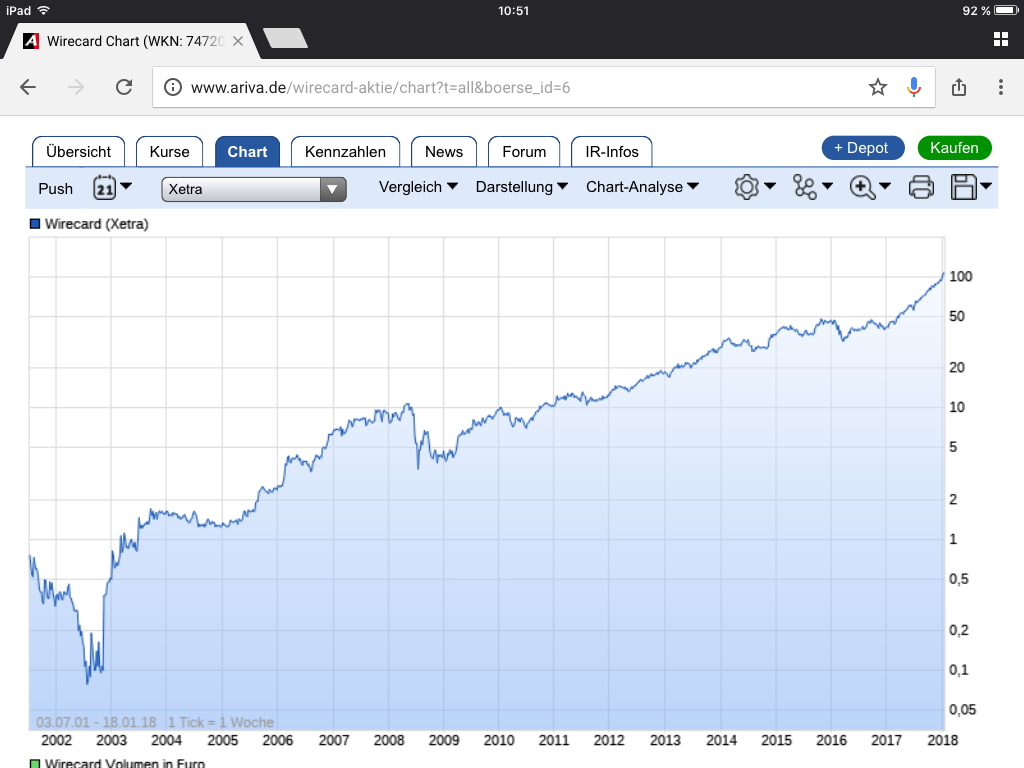This screenshot has height=768, width=1024.
Task: Save the chart with floppy icon
Action: tap(963, 187)
